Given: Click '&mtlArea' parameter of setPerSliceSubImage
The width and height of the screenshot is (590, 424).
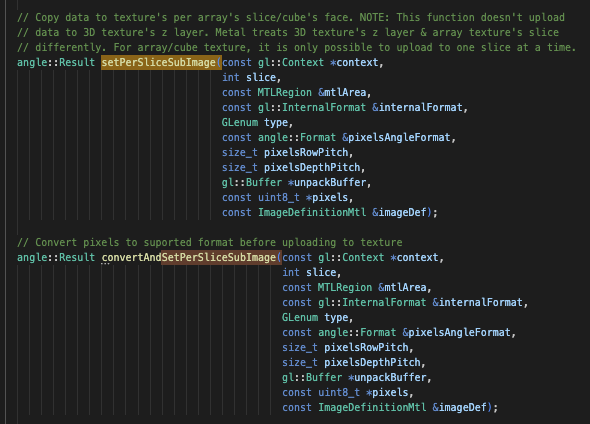Looking at the screenshot, I should pos(342,93).
